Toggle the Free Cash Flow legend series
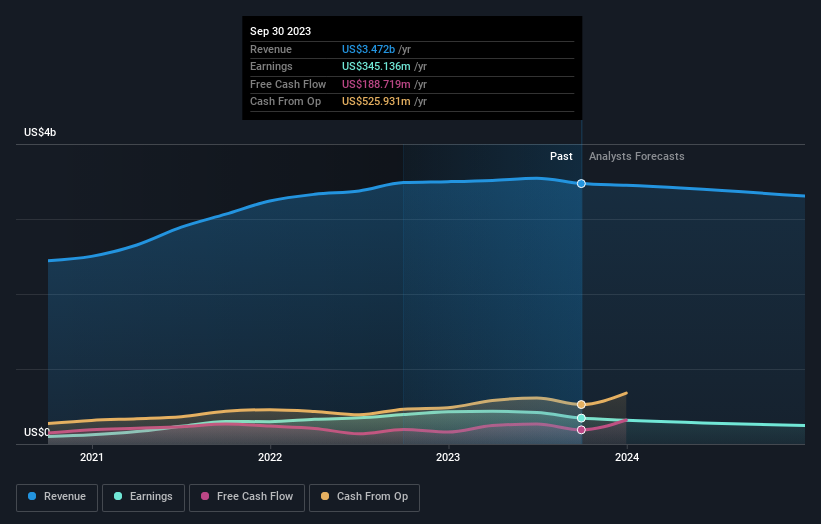Screen dimensions: 821x524 click(247, 497)
